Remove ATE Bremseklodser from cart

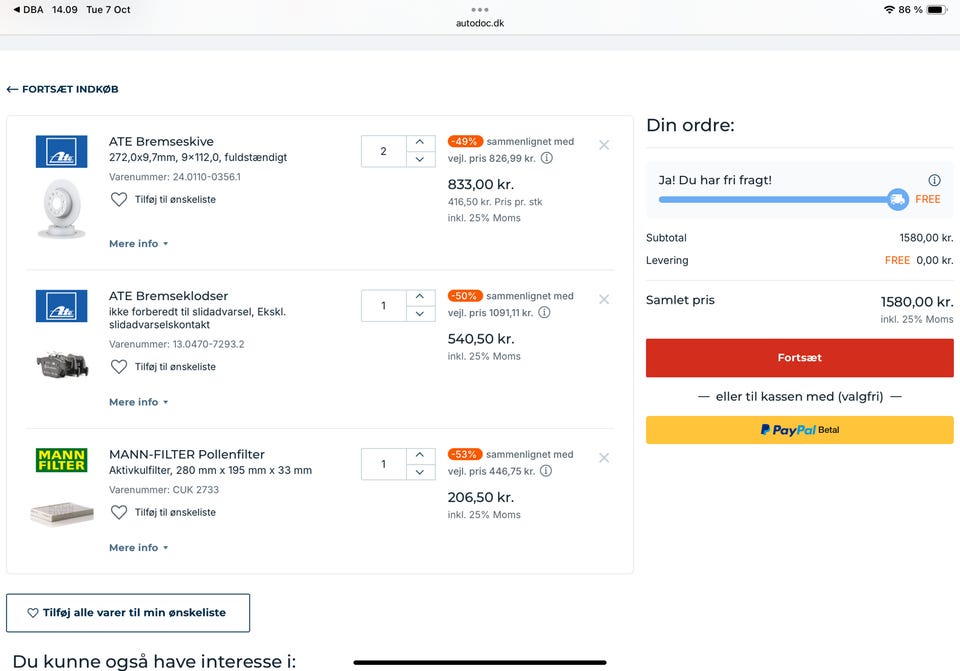[x=604, y=299]
